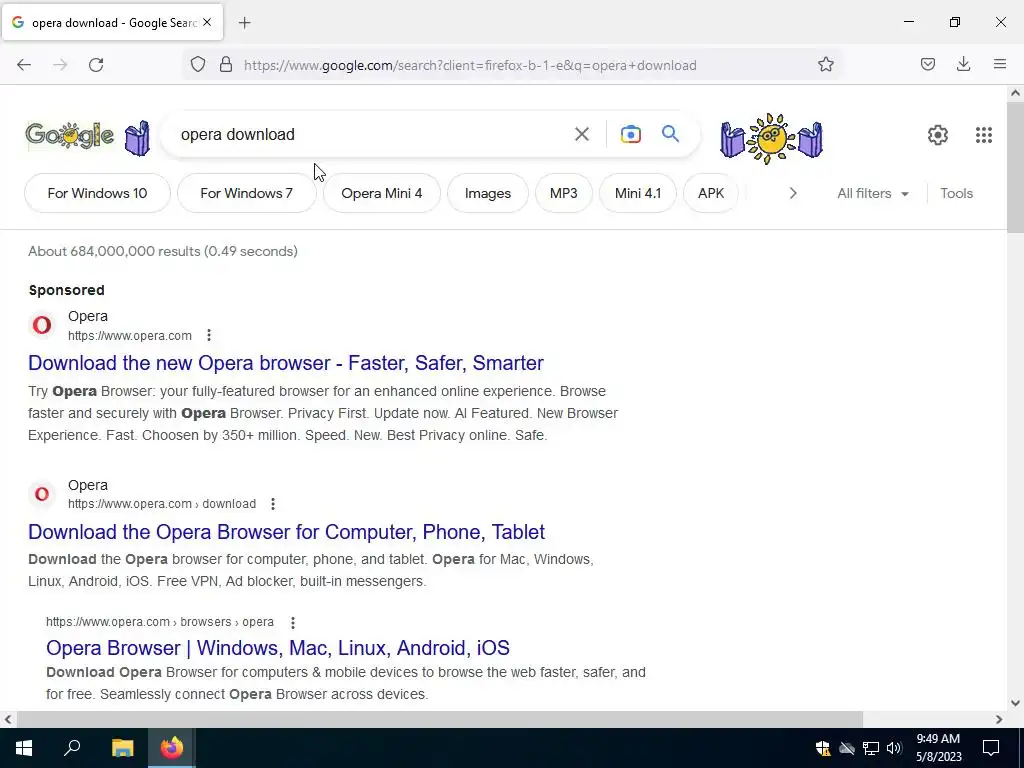This screenshot has width=1024, height=768.
Task: Open the sun doodle with books
Action: [x=771, y=138]
